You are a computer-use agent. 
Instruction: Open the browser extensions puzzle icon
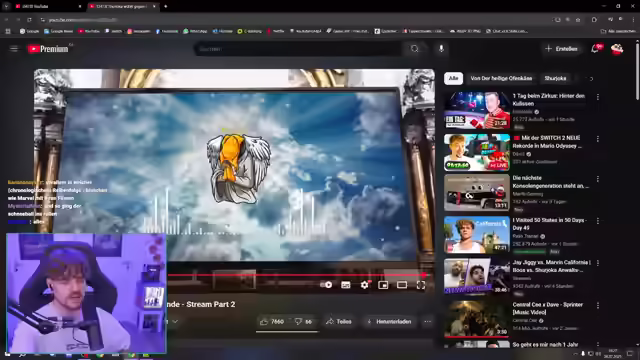594,20
